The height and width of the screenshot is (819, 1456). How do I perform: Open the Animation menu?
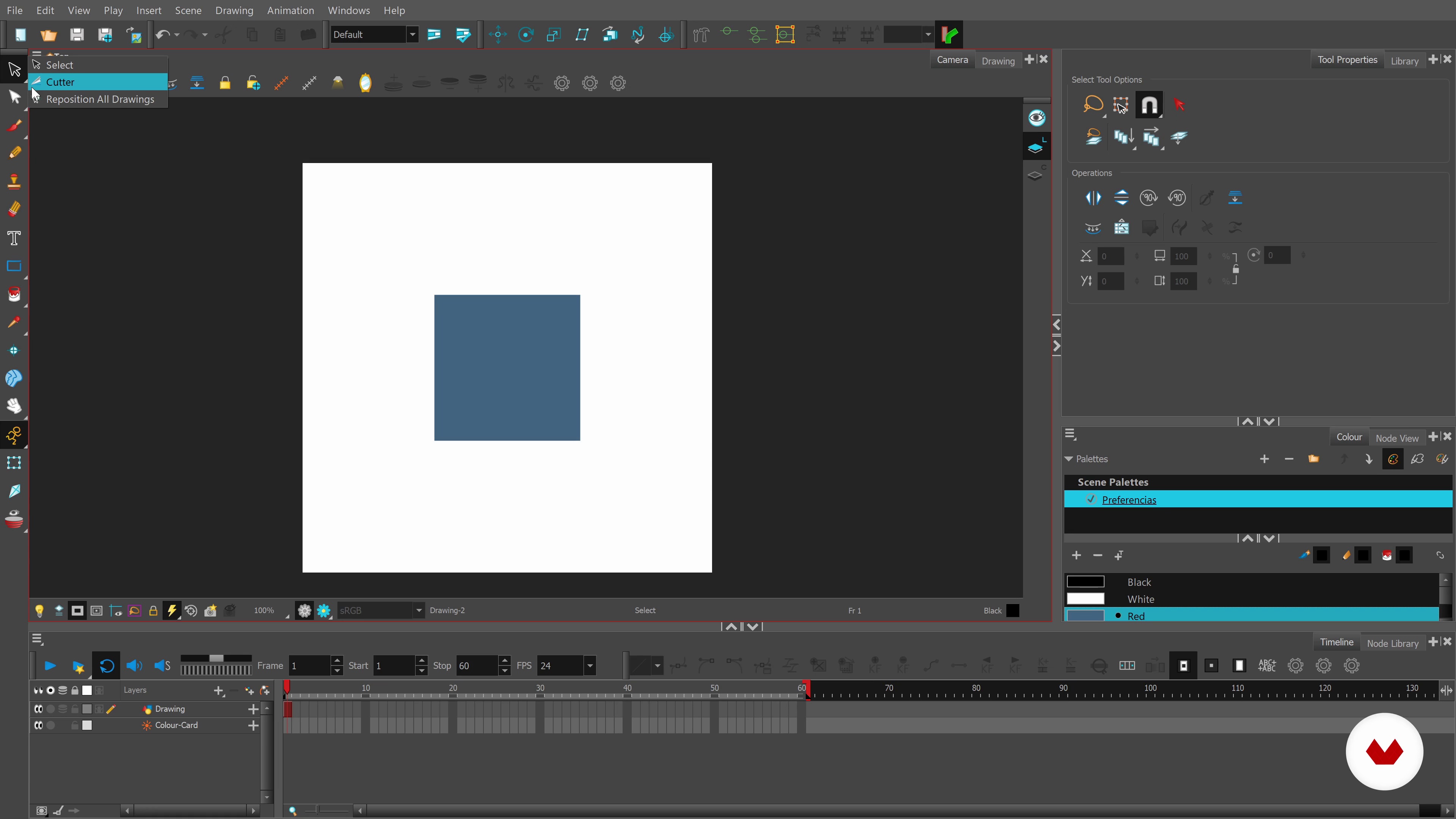(x=290, y=10)
